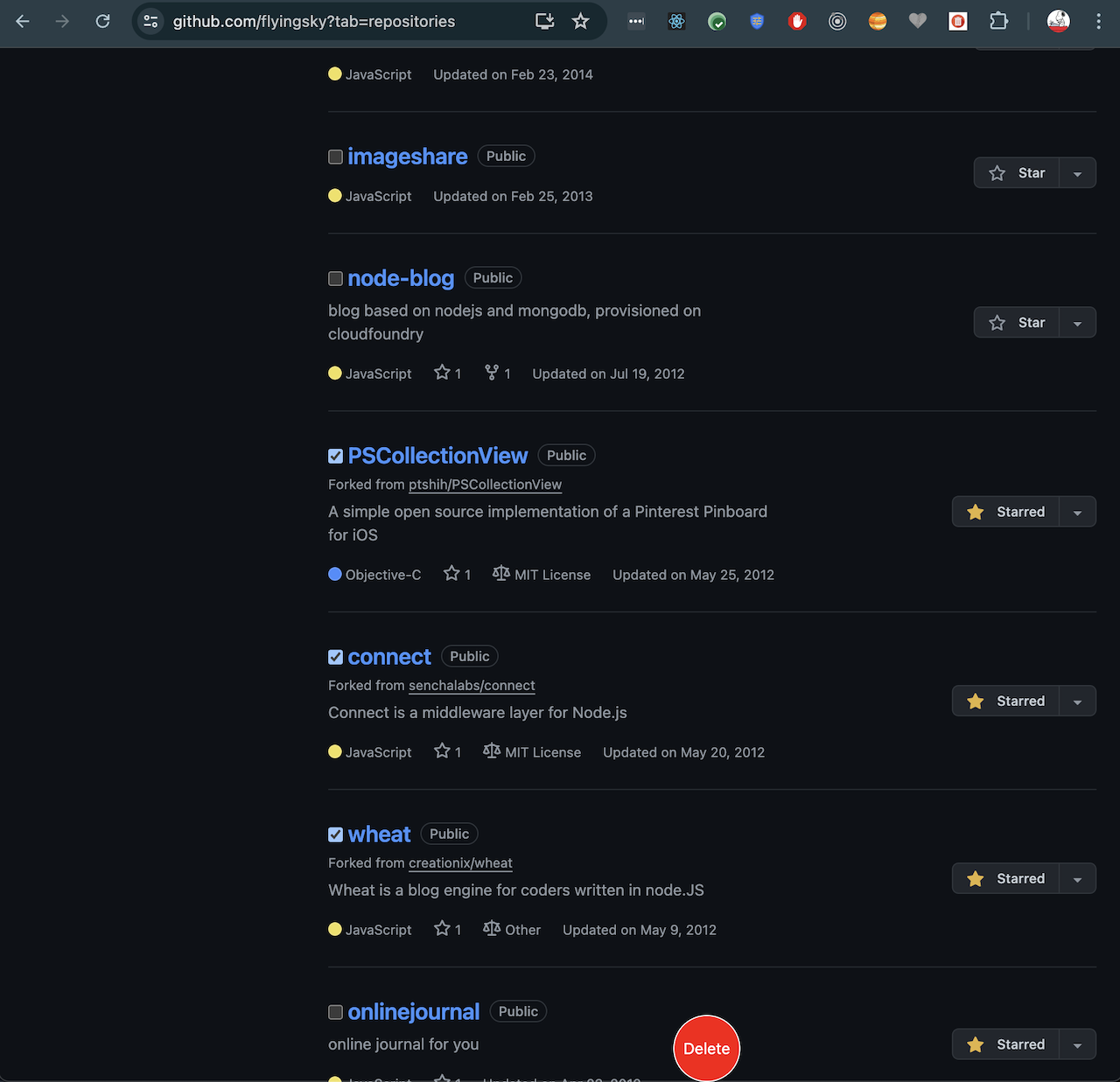This screenshot has width=1120, height=1082.
Task: Bookmark this page with the star icon
Action: (580, 21)
